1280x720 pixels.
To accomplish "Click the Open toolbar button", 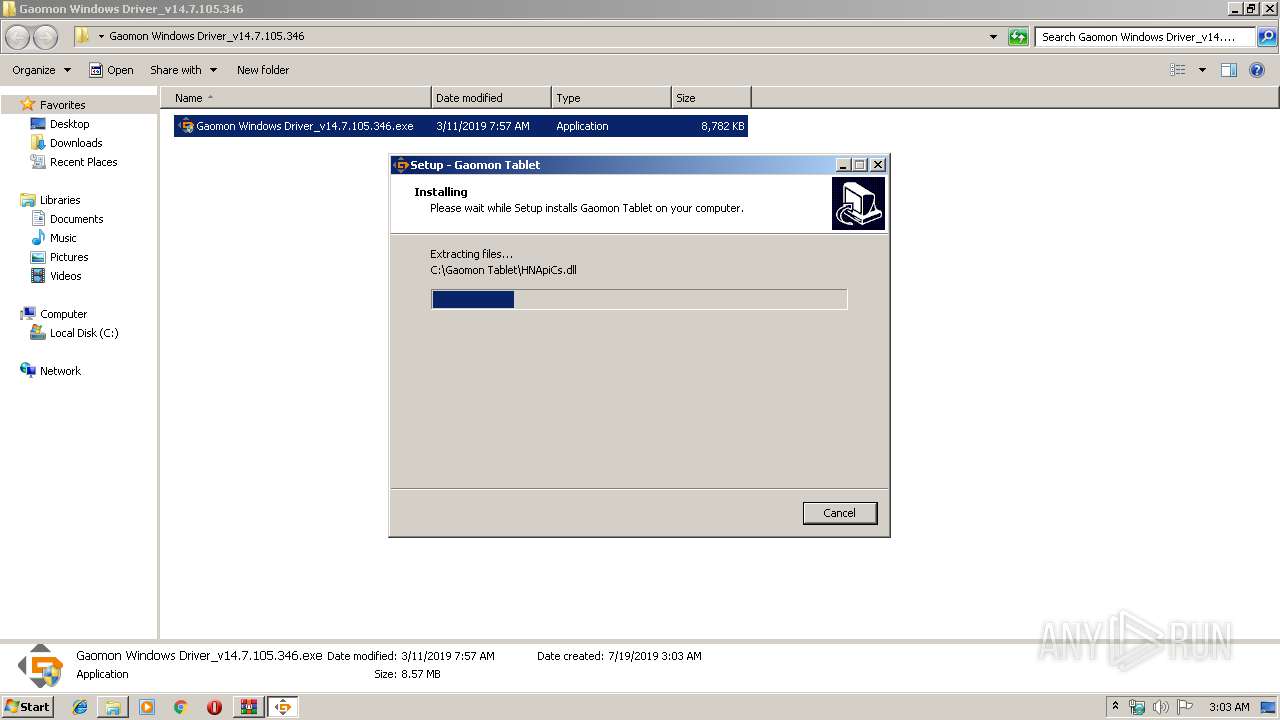I will [111, 70].
